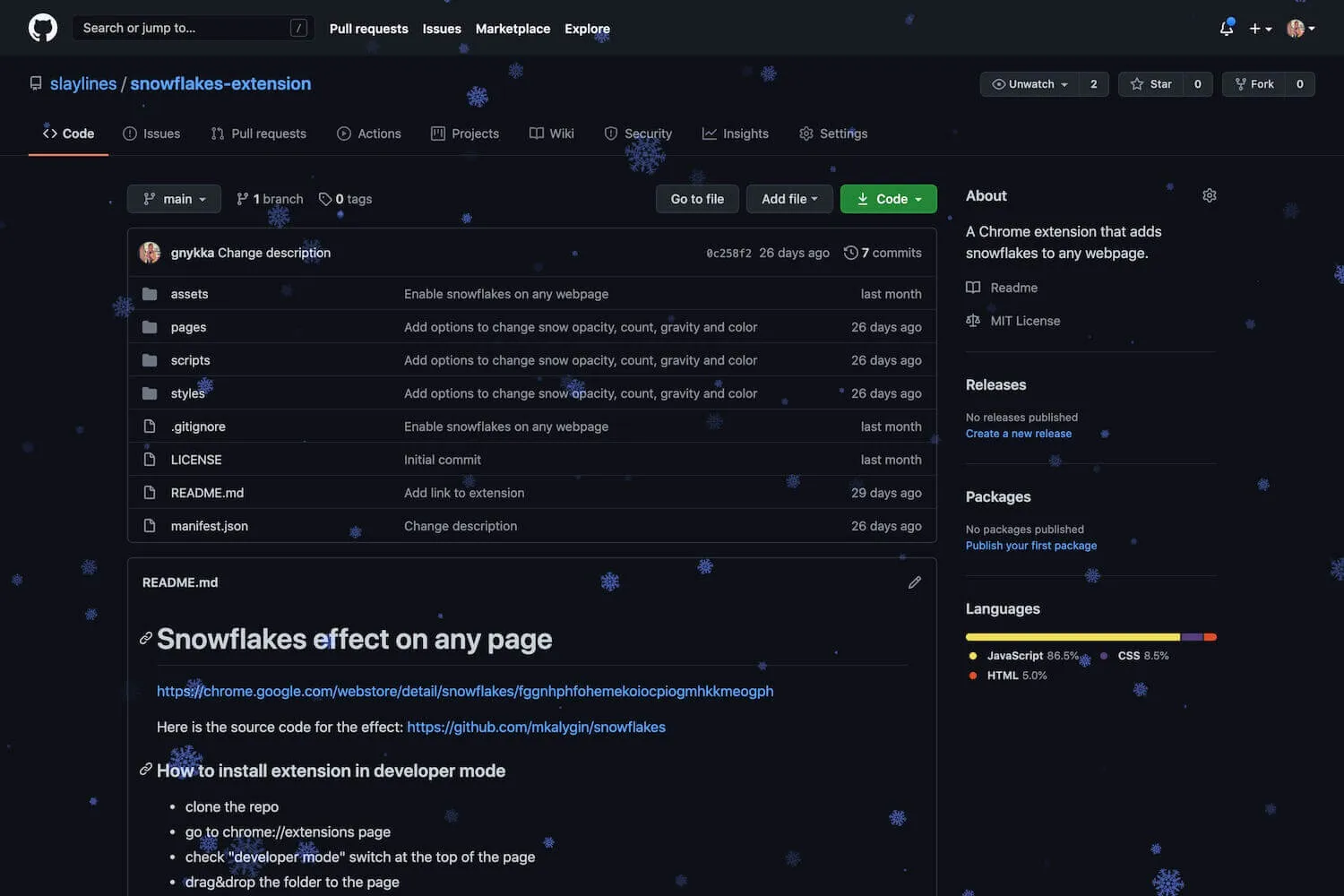Switch to the Insights tab
This screenshot has width=1344, height=896.
735,134
